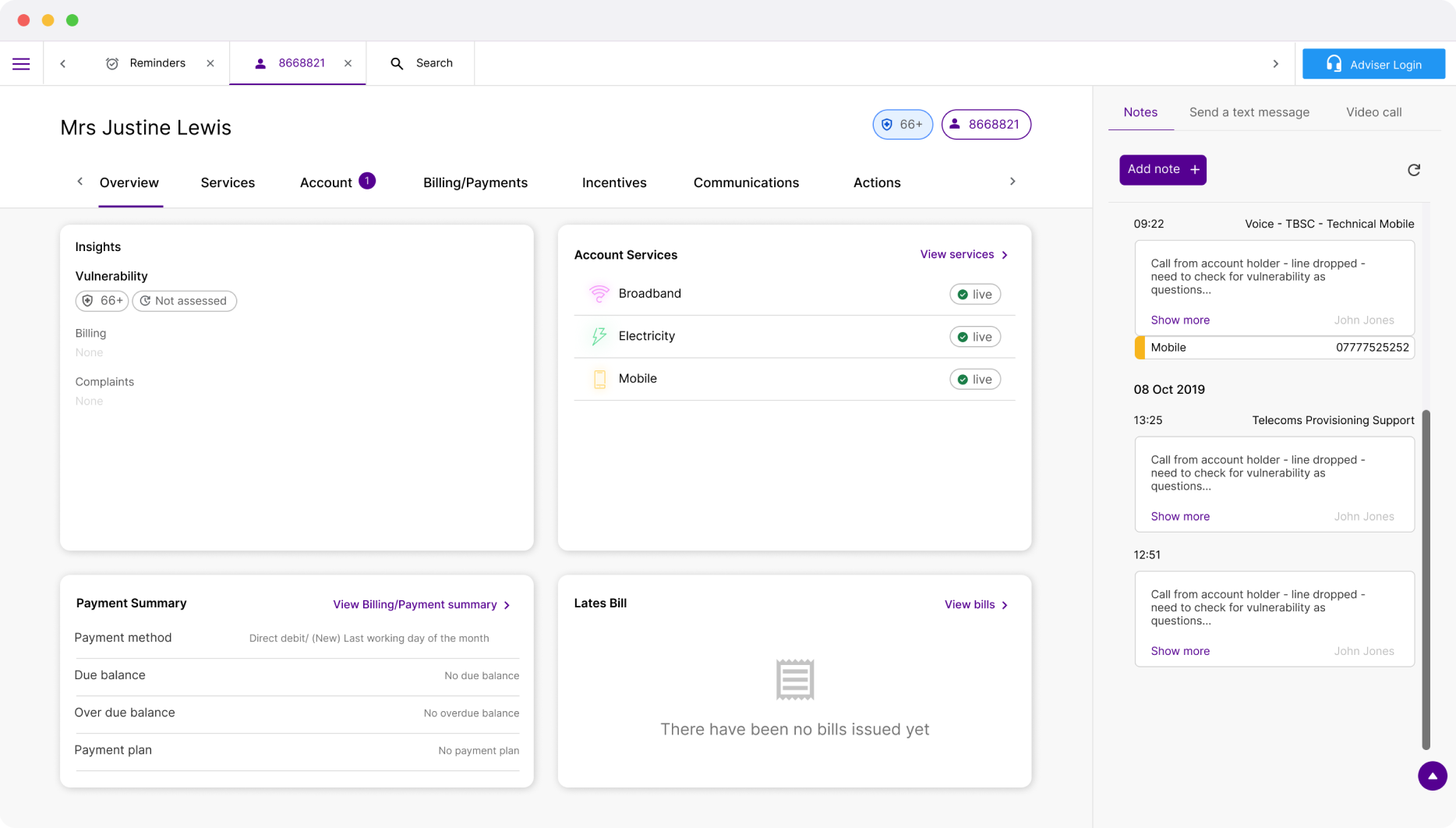The width and height of the screenshot is (1456, 828).
Task: Switch to the Overview tab
Action: click(x=129, y=182)
